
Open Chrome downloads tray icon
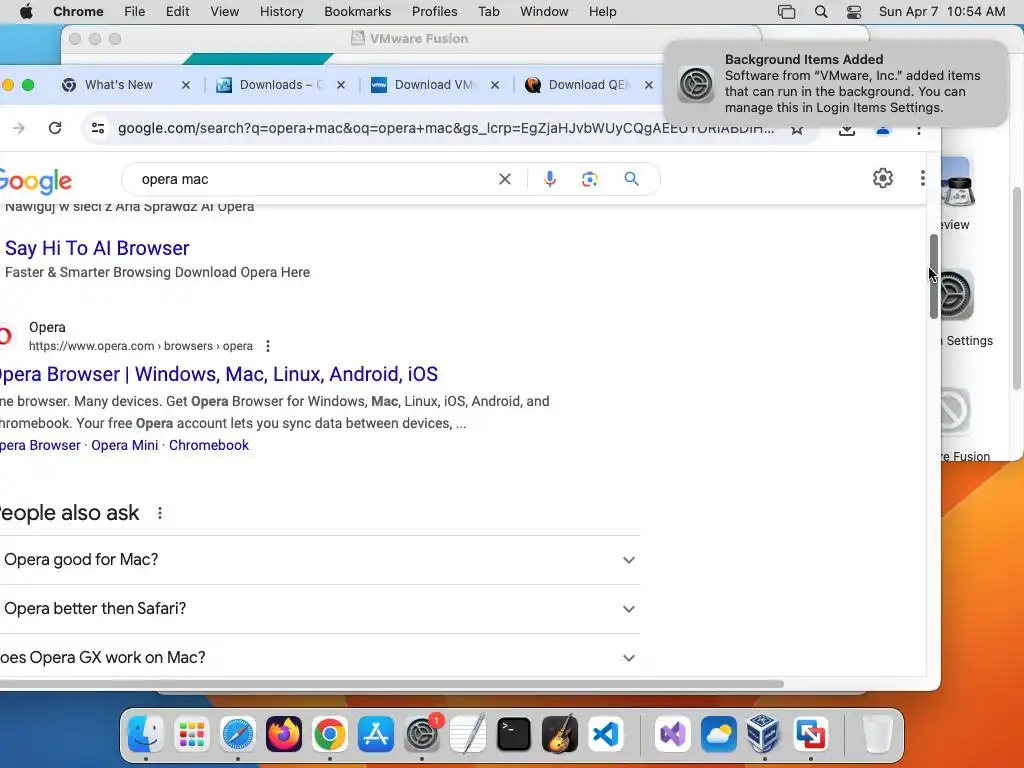(846, 131)
